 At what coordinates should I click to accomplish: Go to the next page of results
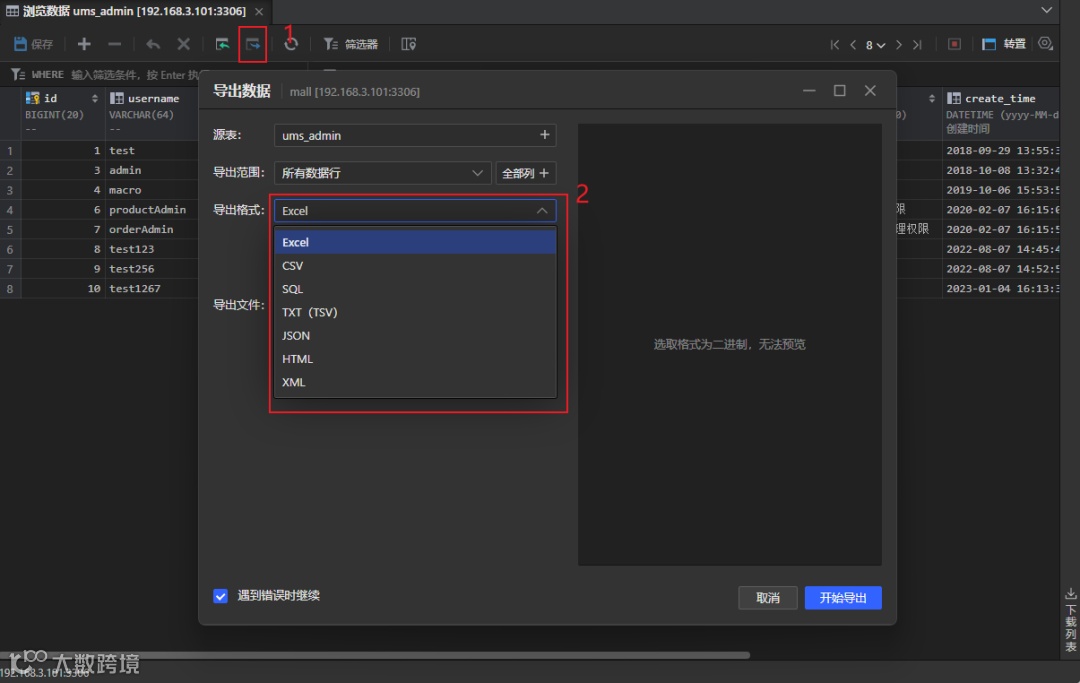pos(898,45)
